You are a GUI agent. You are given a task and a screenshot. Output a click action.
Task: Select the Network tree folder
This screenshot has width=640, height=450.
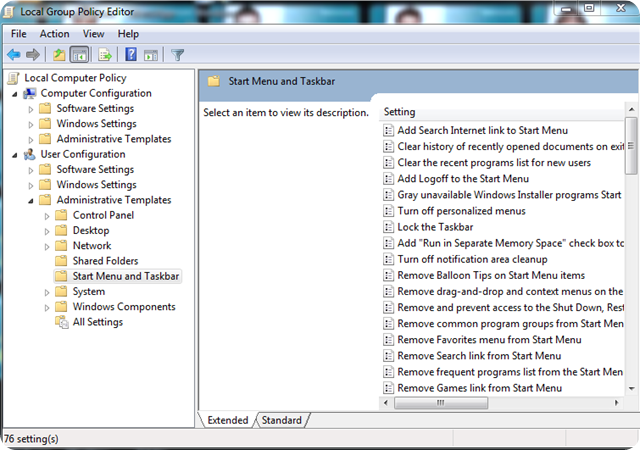(x=84, y=245)
